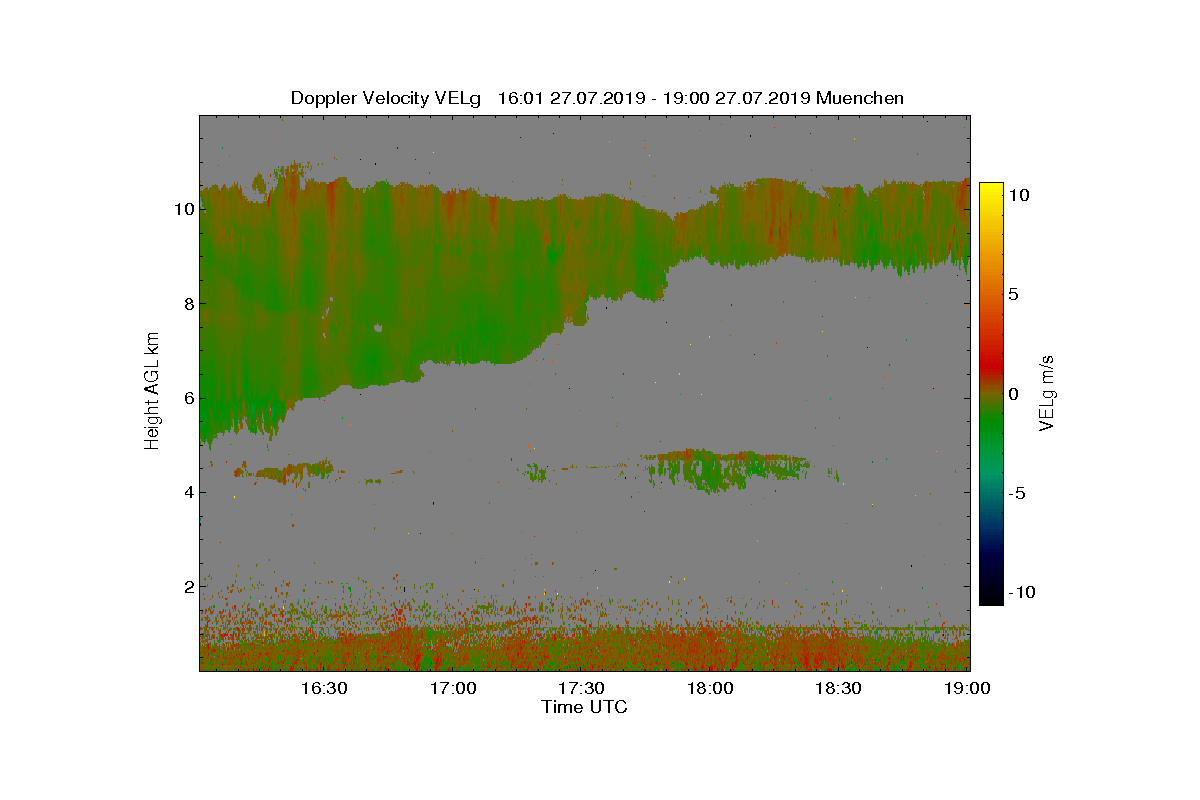Click the black bottom of the colorbar
Image resolution: width=1200 pixels, height=800 pixels.
click(991, 596)
